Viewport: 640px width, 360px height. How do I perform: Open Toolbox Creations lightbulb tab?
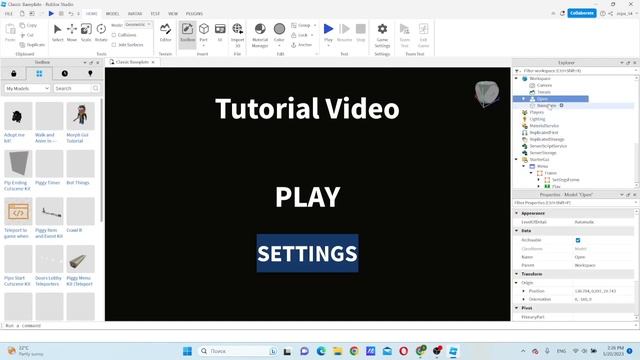click(90, 73)
